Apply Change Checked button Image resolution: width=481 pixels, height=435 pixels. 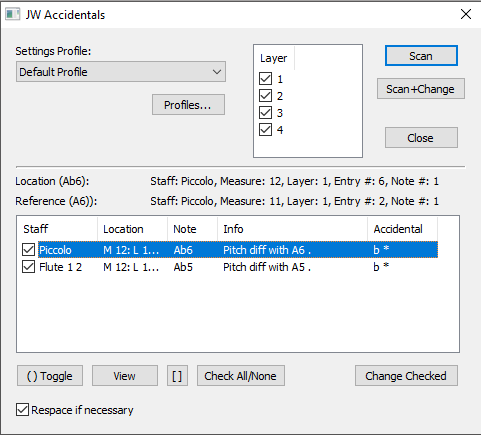(x=406, y=376)
